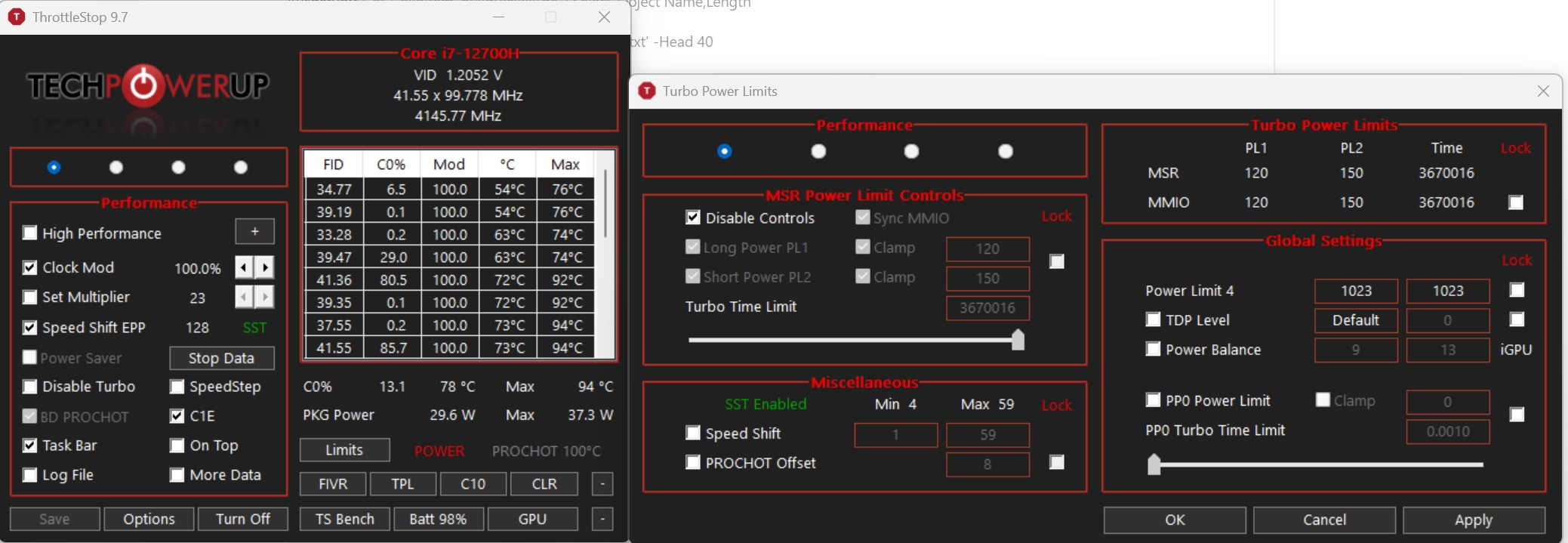Click the plus button beside High Performance
The height and width of the screenshot is (543, 1568).
tap(254, 231)
